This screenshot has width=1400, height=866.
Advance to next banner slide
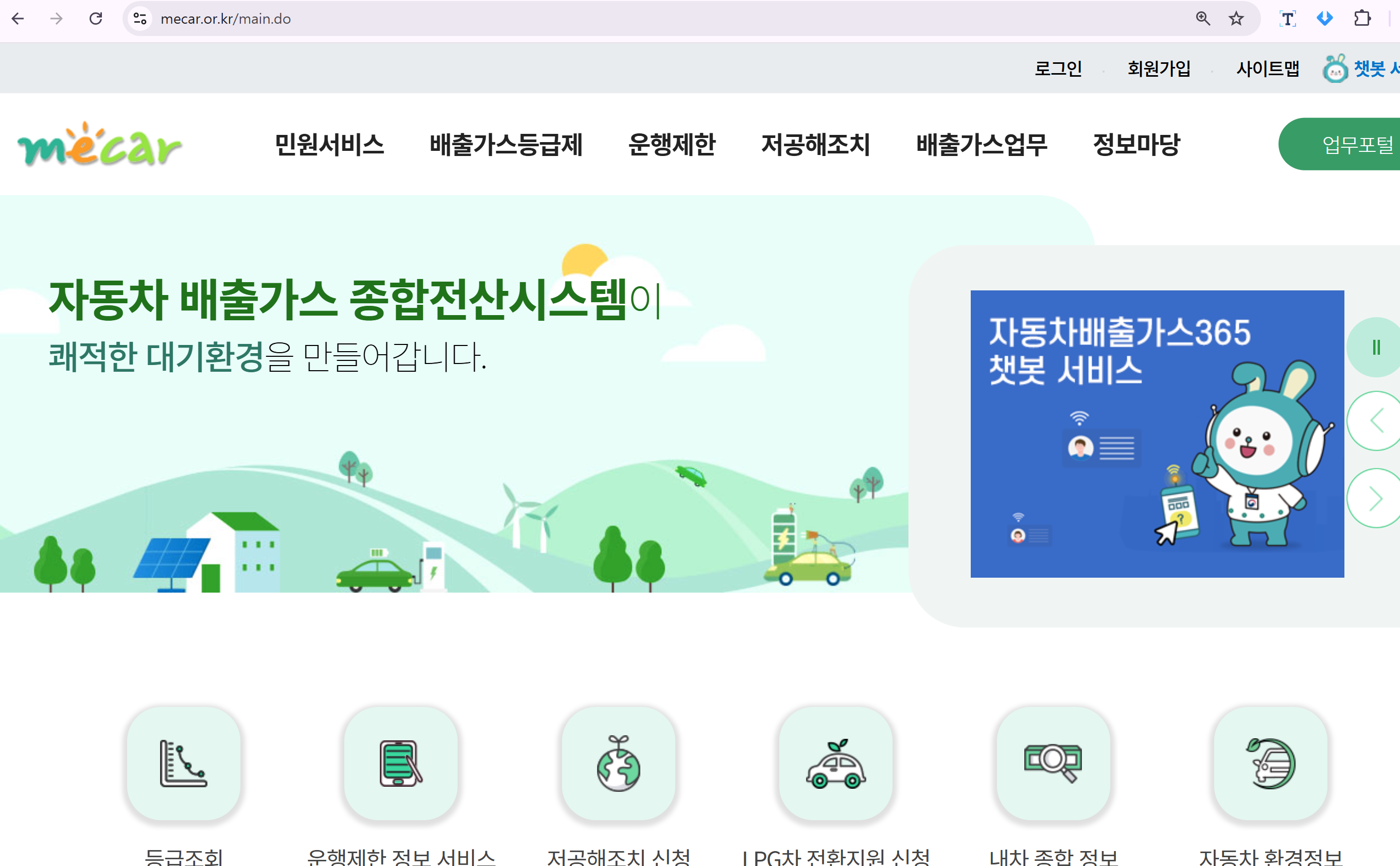[x=1376, y=498]
